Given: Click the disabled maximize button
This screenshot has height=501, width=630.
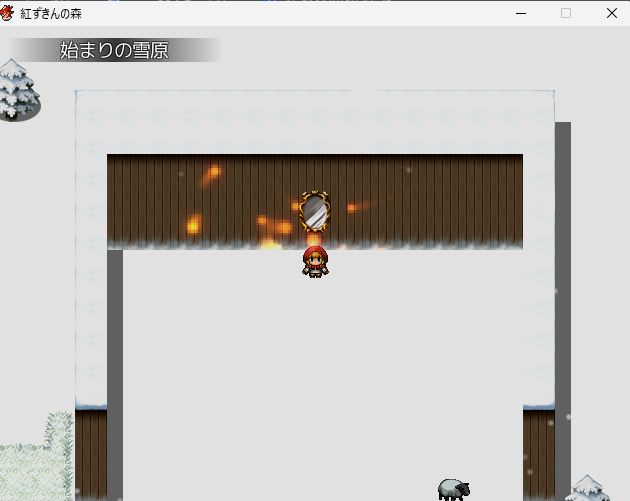Looking at the screenshot, I should point(566,13).
